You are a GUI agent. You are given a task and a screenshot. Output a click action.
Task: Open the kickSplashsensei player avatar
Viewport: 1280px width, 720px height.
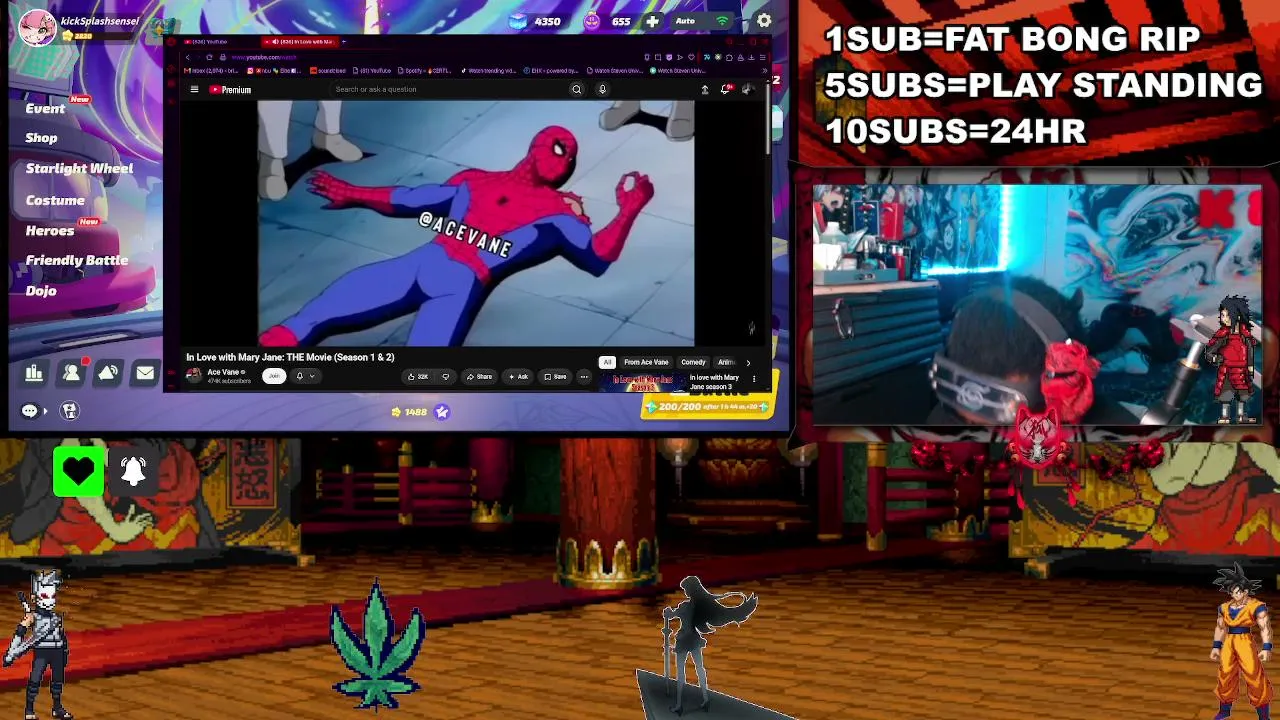click(37, 27)
